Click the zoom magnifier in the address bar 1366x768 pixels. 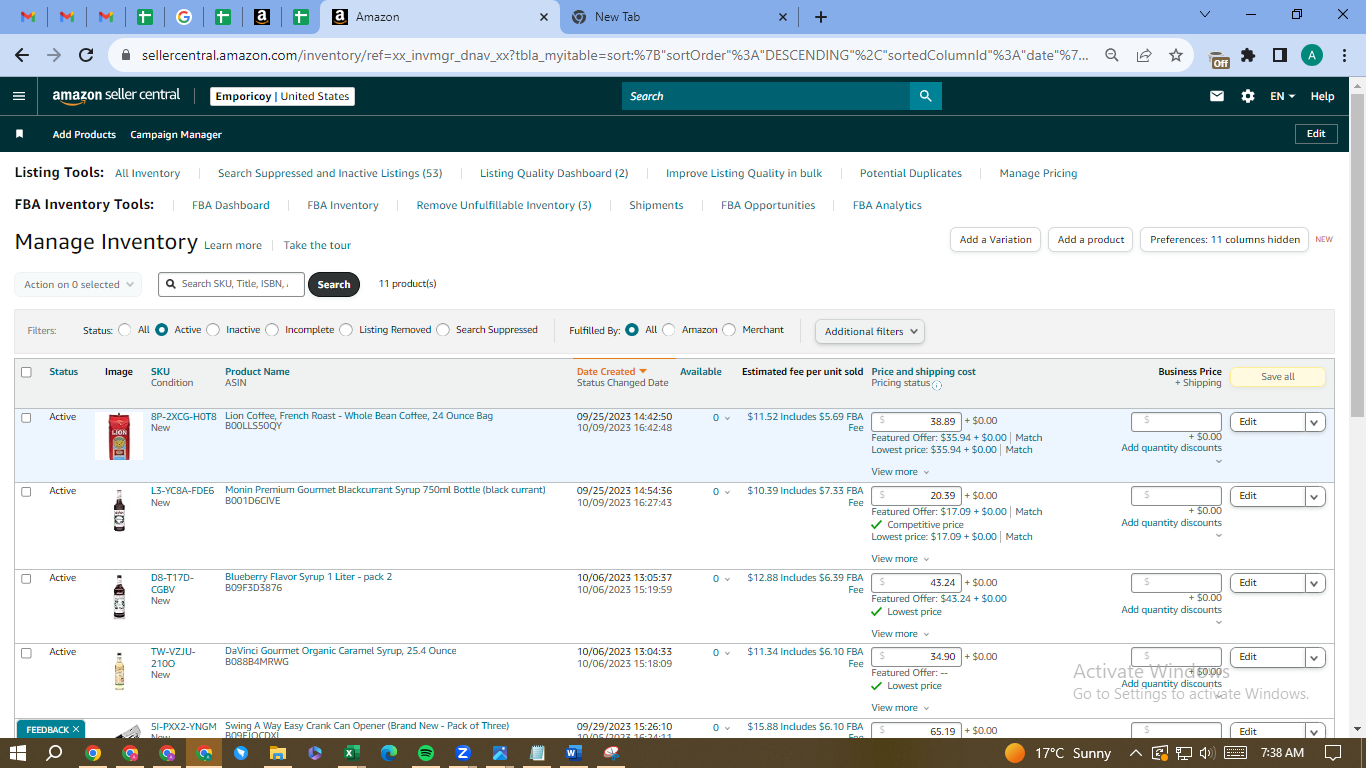click(1111, 56)
